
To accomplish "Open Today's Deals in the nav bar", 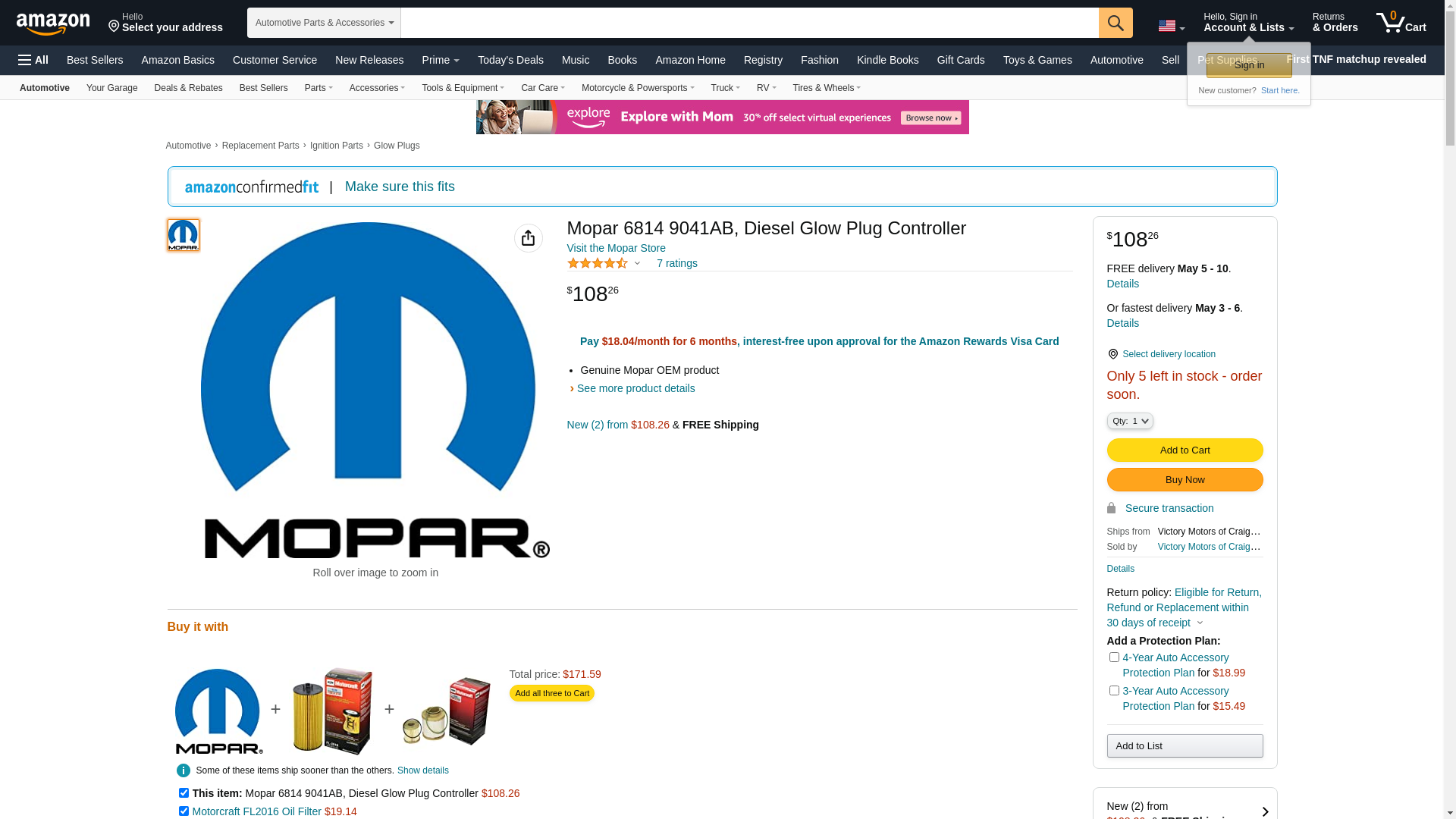I will 510,60.
